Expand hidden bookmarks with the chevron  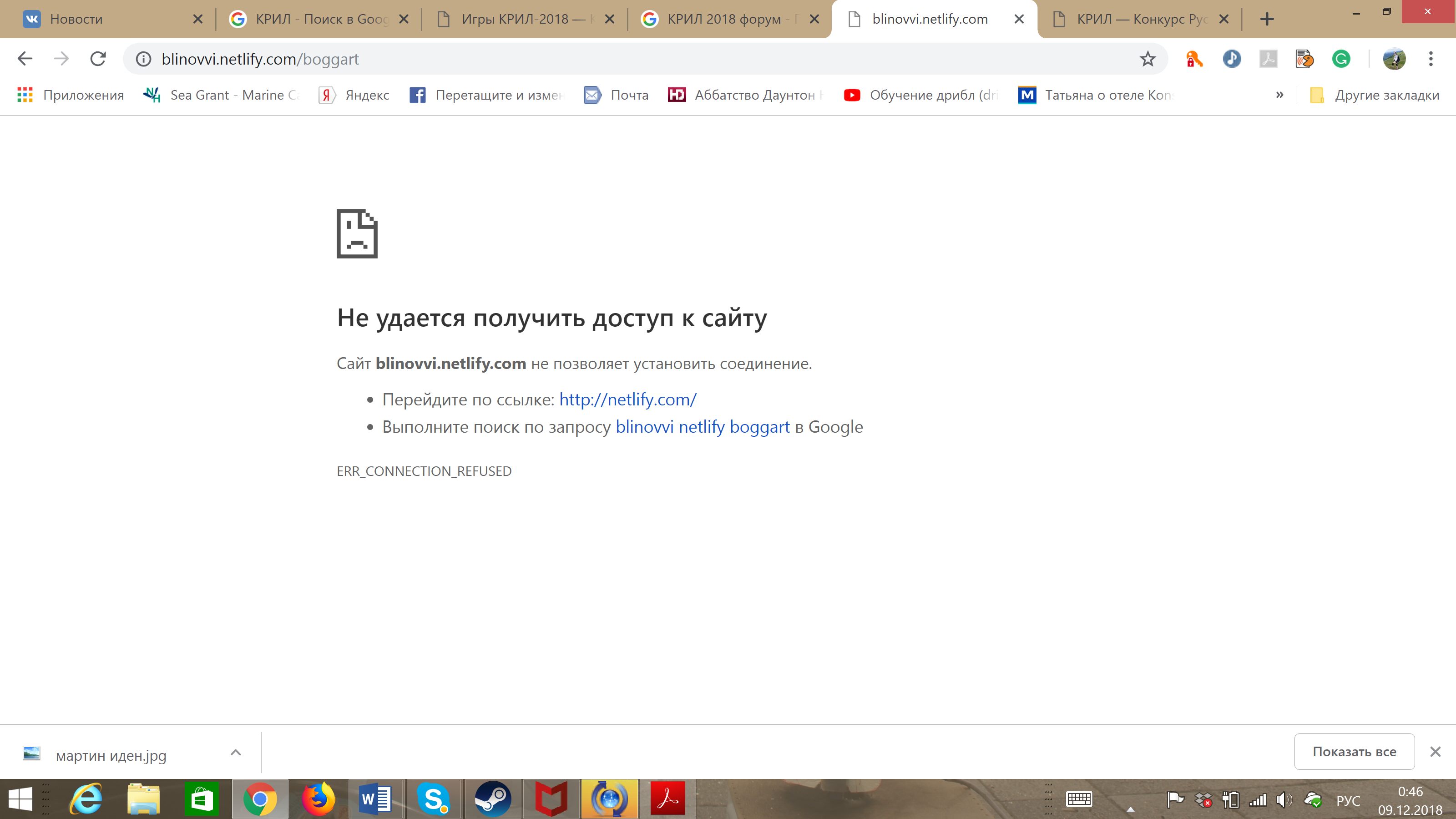pos(1279,95)
